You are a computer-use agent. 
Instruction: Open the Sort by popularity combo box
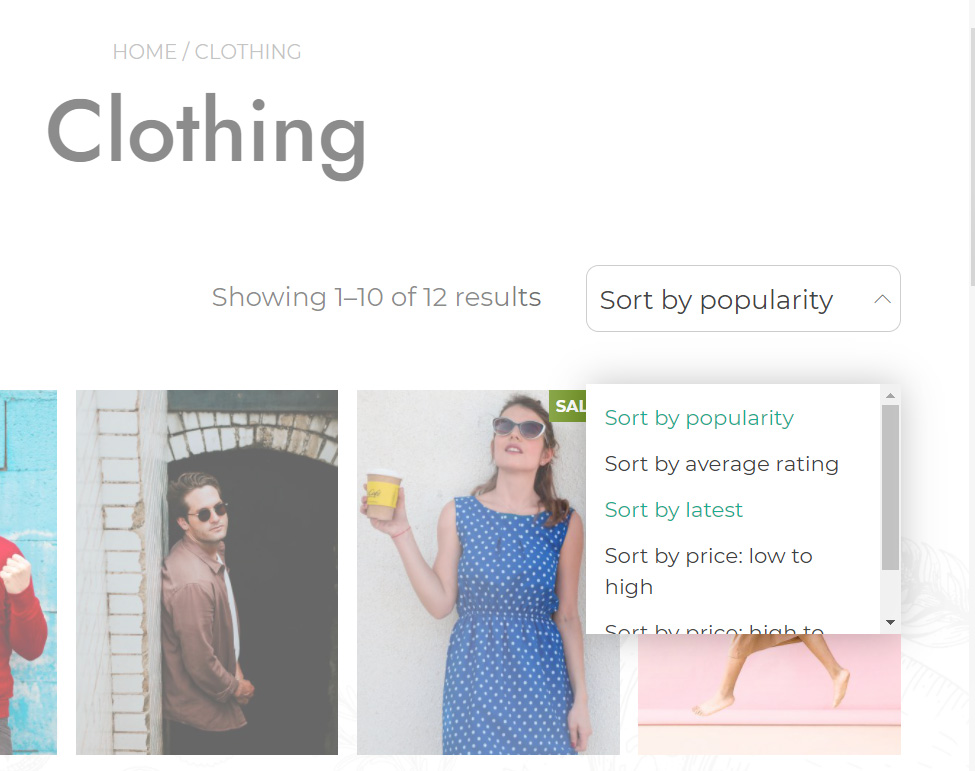(x=743, y=298)
